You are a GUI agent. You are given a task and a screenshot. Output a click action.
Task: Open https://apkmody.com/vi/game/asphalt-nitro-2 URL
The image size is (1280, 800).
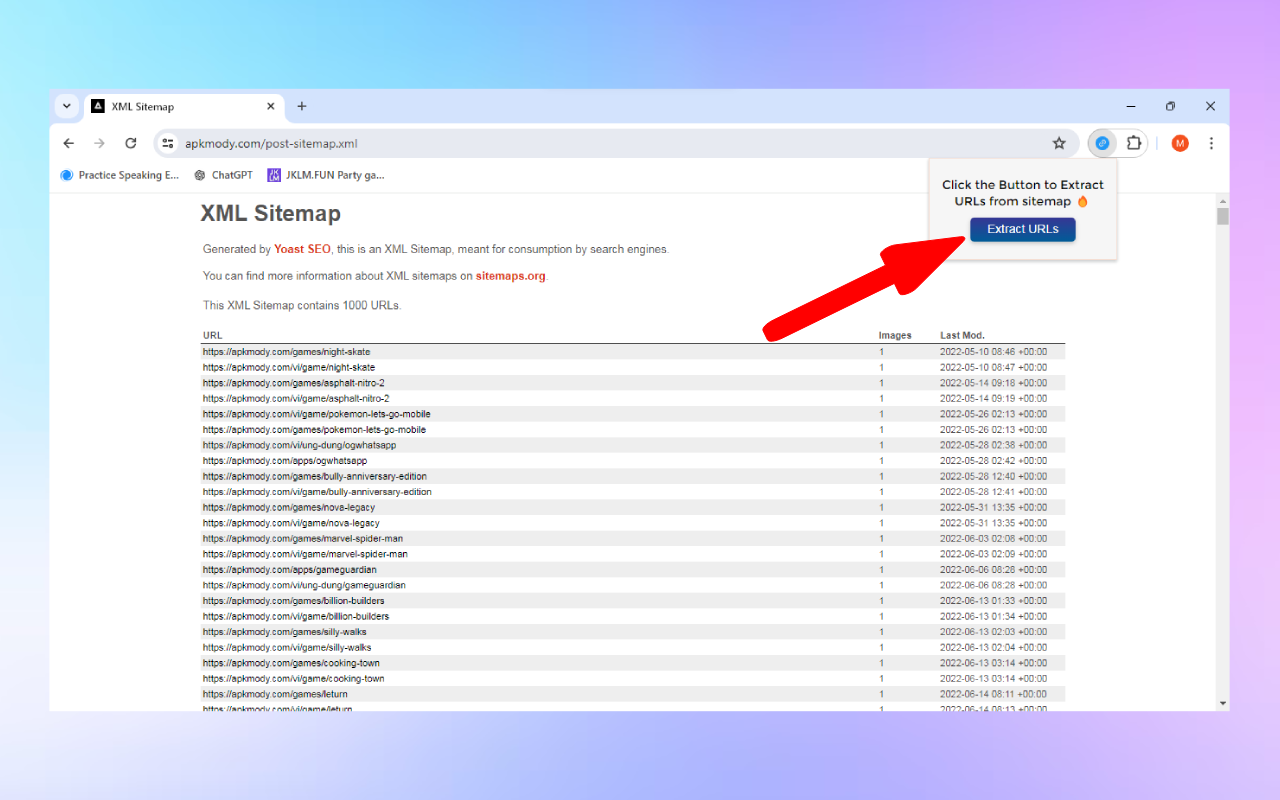(x=296, y=398)
